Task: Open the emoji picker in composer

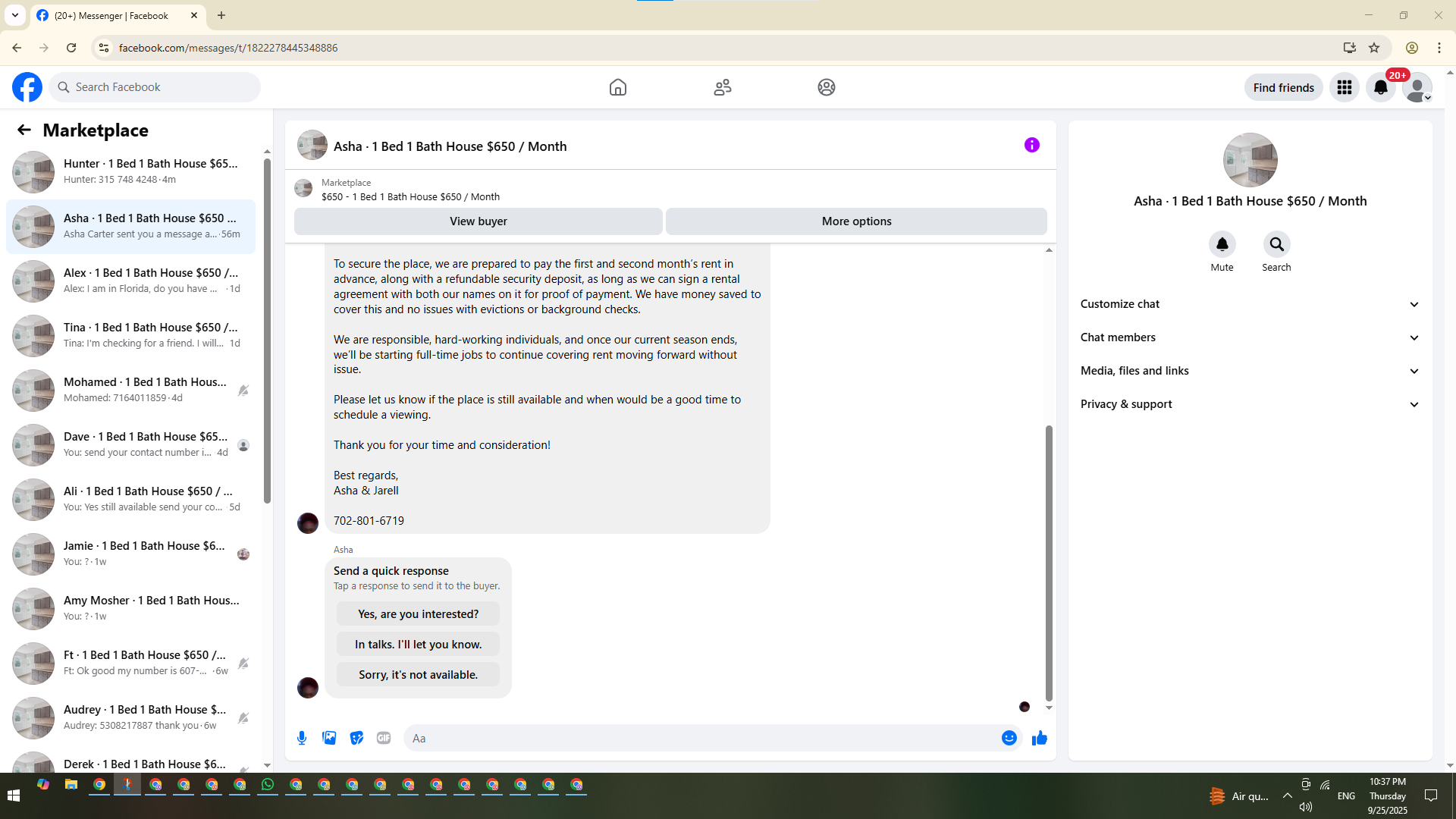Action: (1009, 738)
